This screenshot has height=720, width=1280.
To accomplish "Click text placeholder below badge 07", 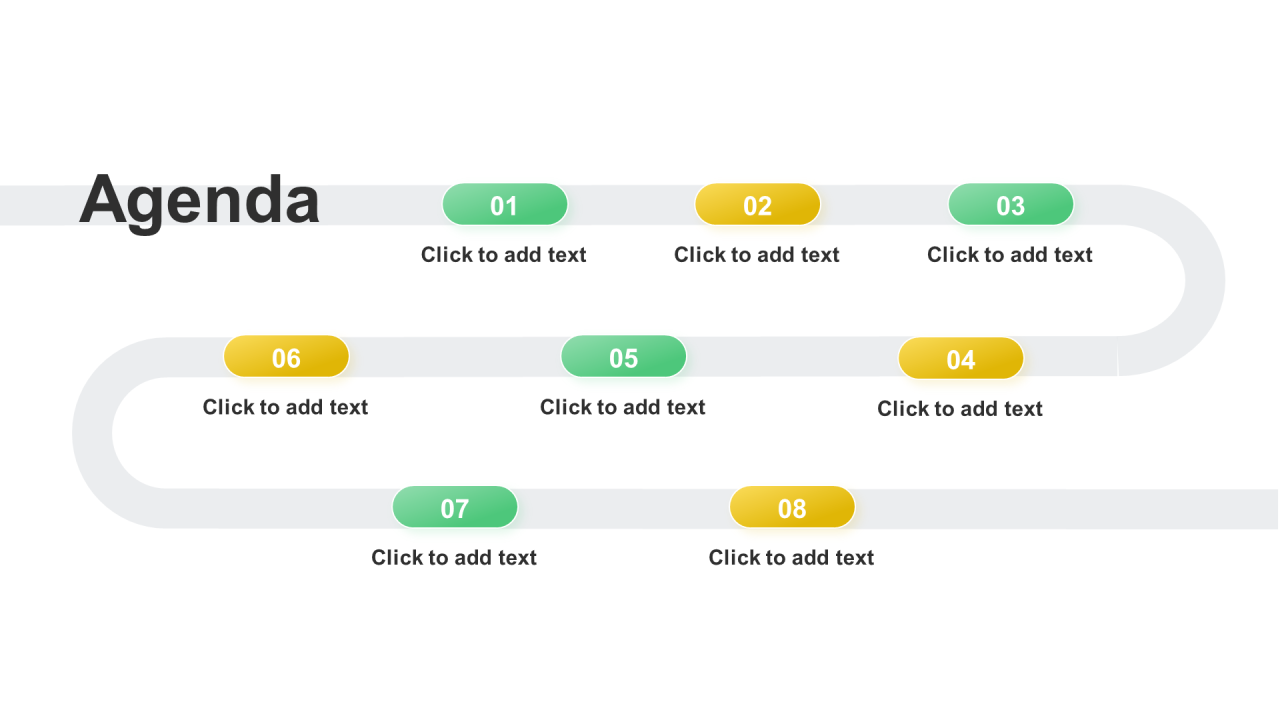I will click(454, 558).
